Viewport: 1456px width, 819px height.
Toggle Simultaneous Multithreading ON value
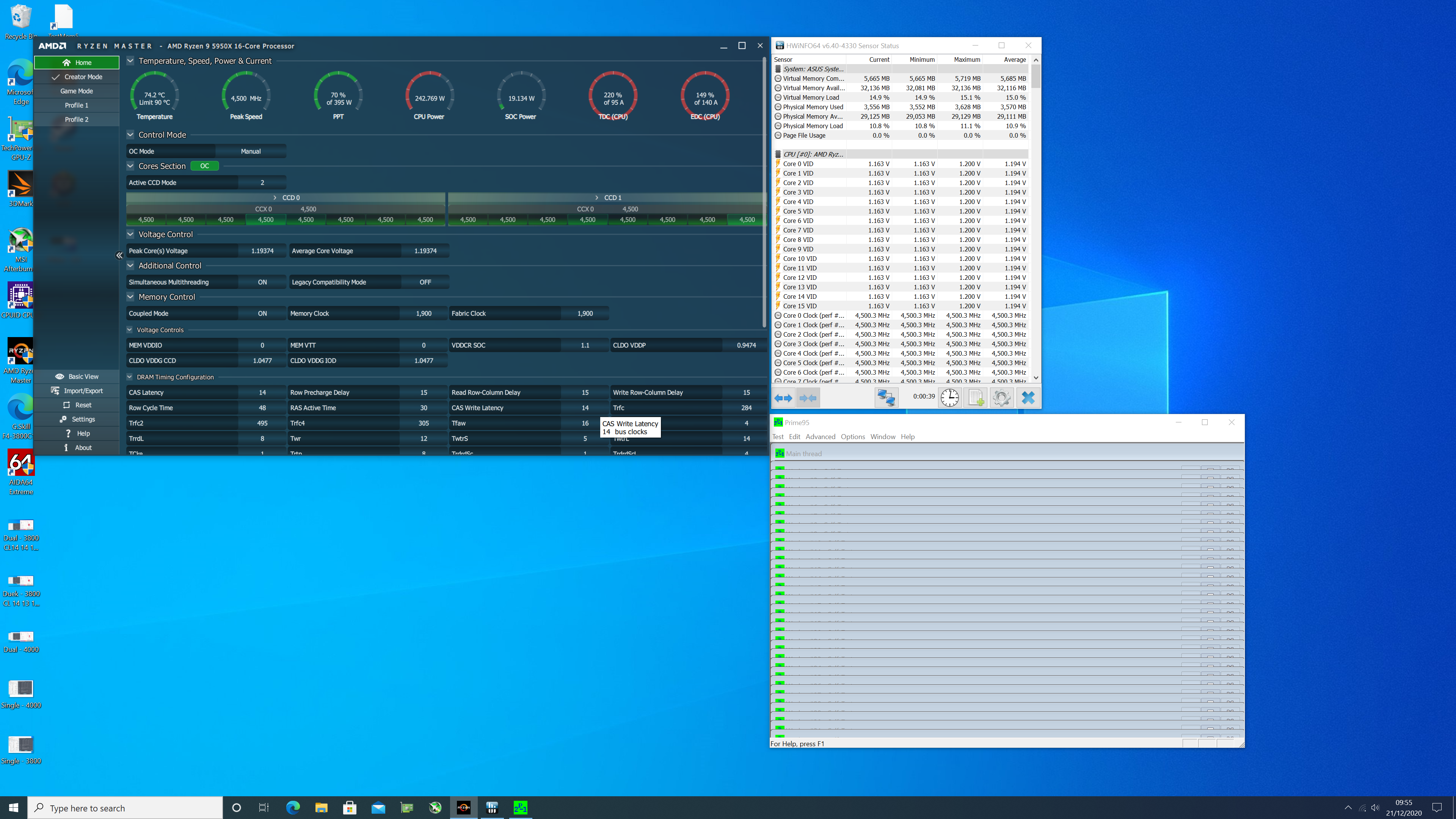(262, 282)
